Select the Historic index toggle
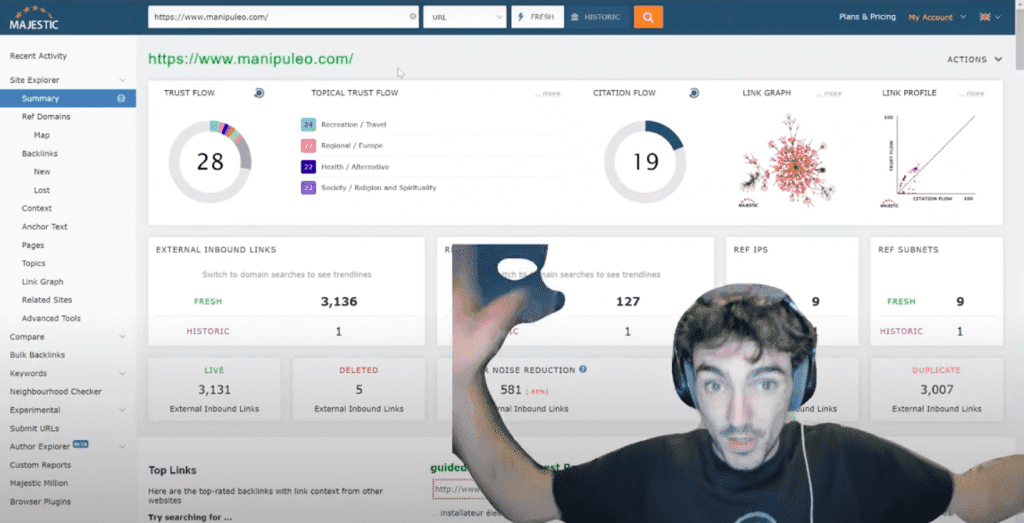 click(596, 17)
